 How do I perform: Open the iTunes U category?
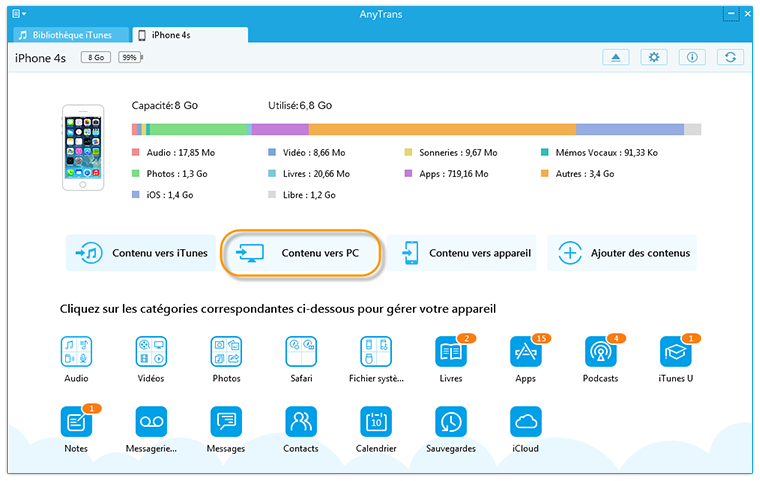(676, 352)
